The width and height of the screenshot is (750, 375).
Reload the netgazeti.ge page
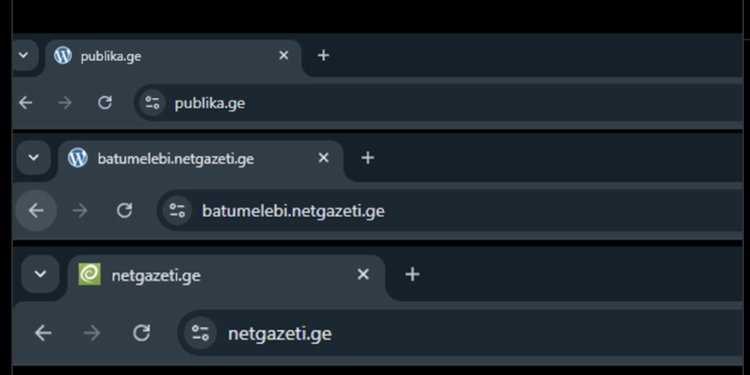pos(142,332)
